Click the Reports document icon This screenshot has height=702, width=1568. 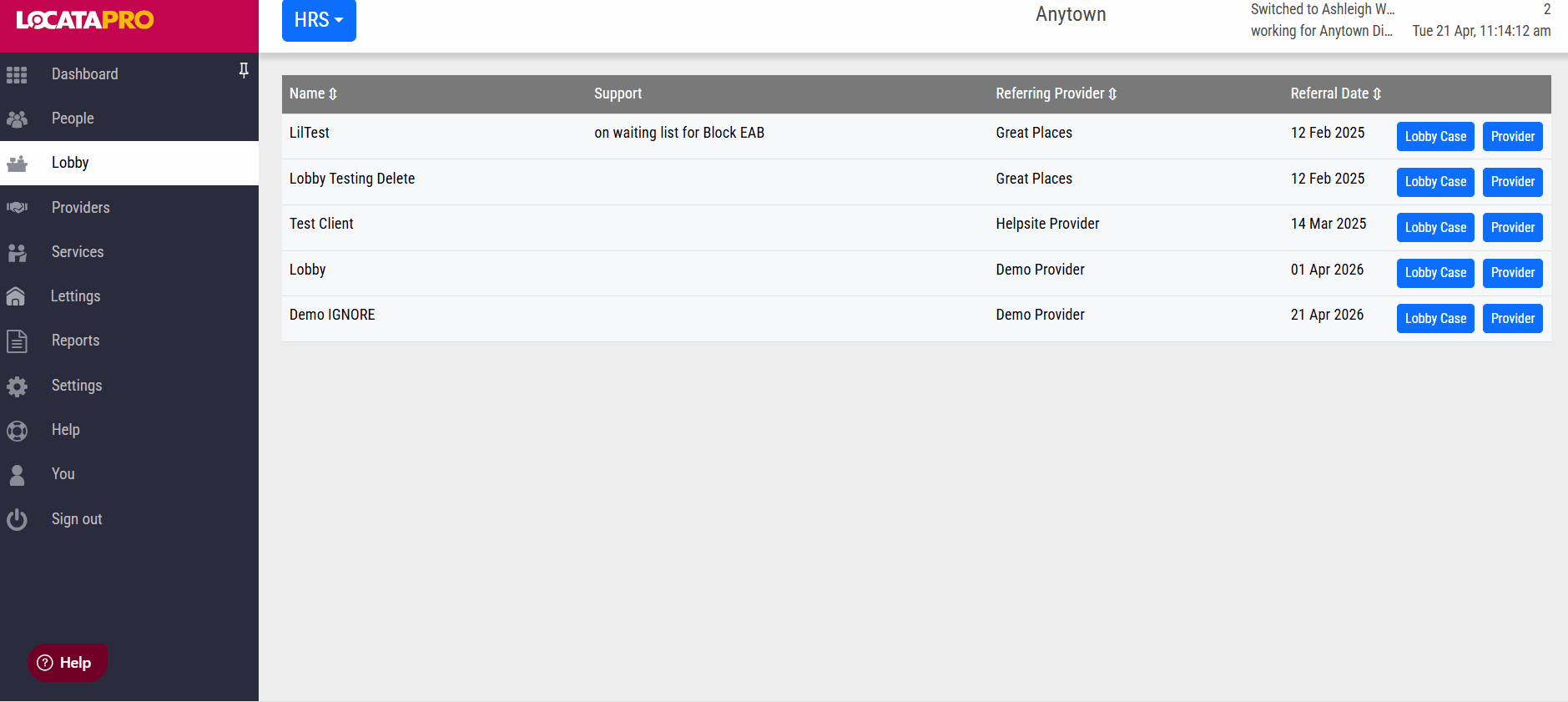[17, 341]
